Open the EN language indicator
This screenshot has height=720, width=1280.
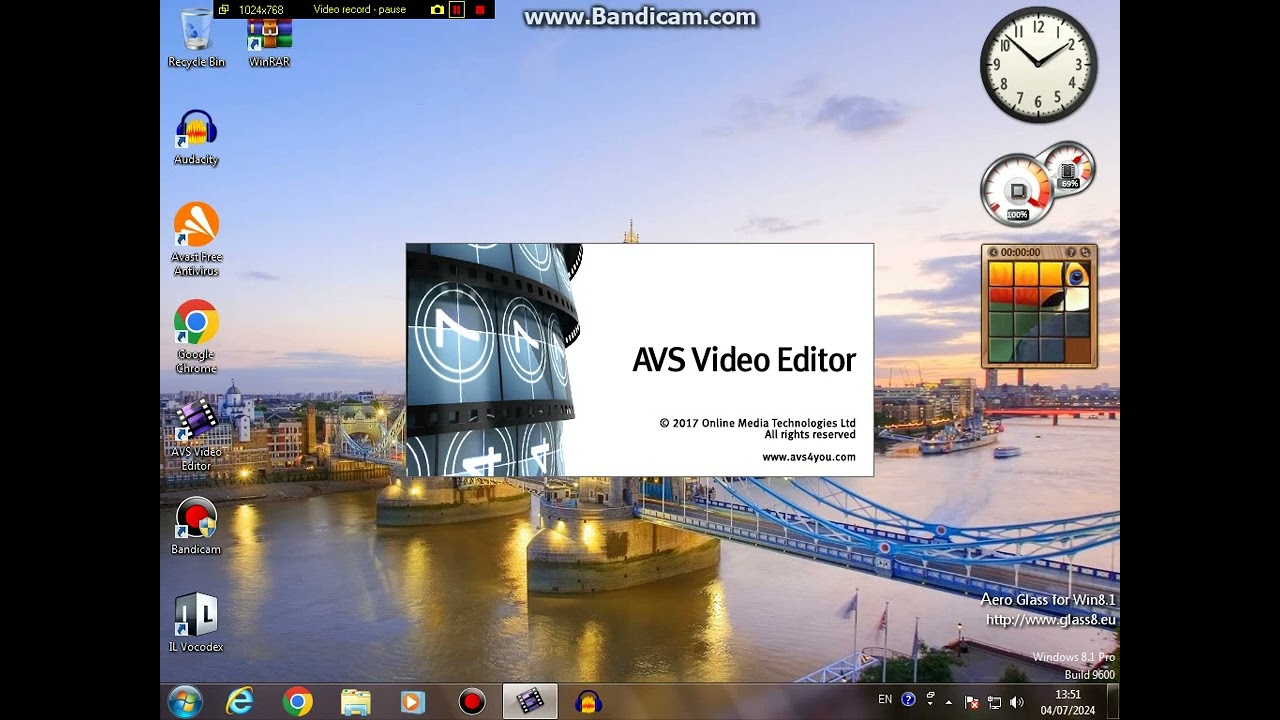click(885, 700)
